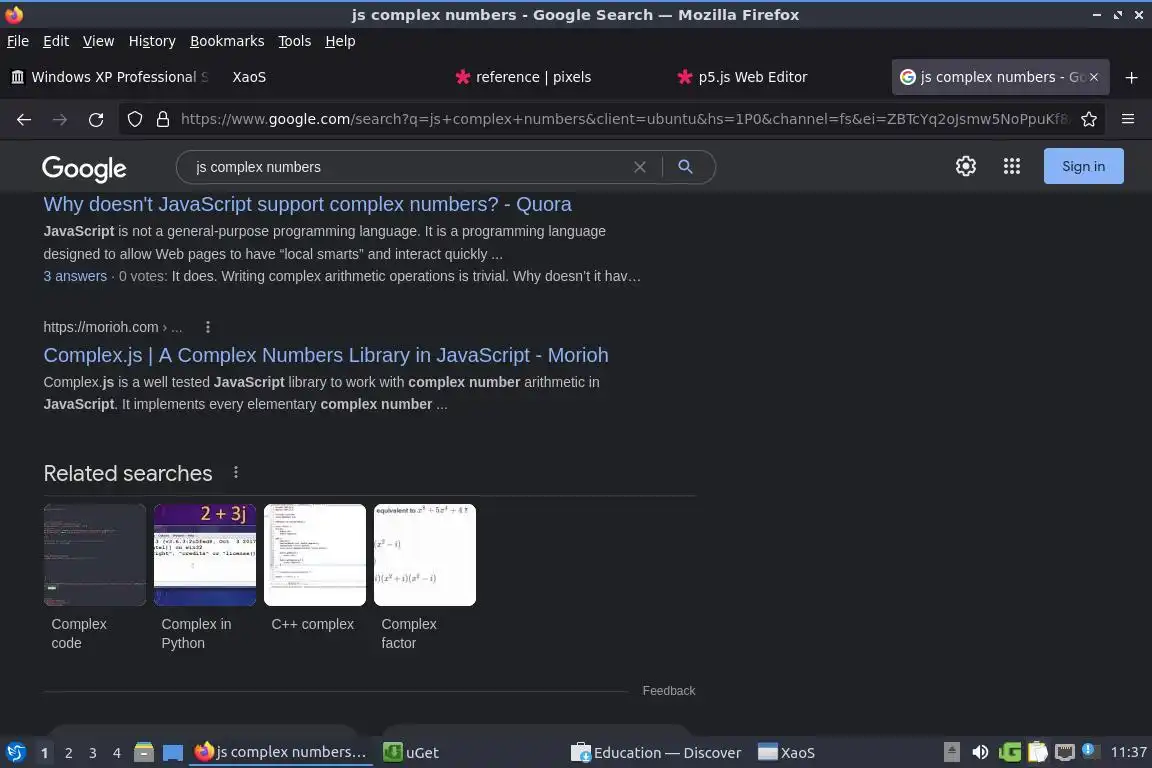
Task: Open the taskbar application launcher
Action: 15,752
